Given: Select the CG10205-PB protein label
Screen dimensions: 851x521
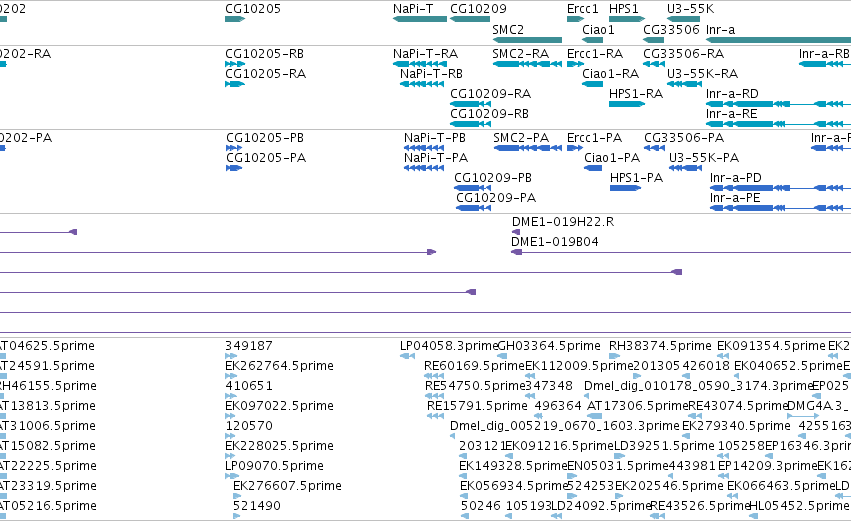Looking at the screenshot, I should [265, 138].
